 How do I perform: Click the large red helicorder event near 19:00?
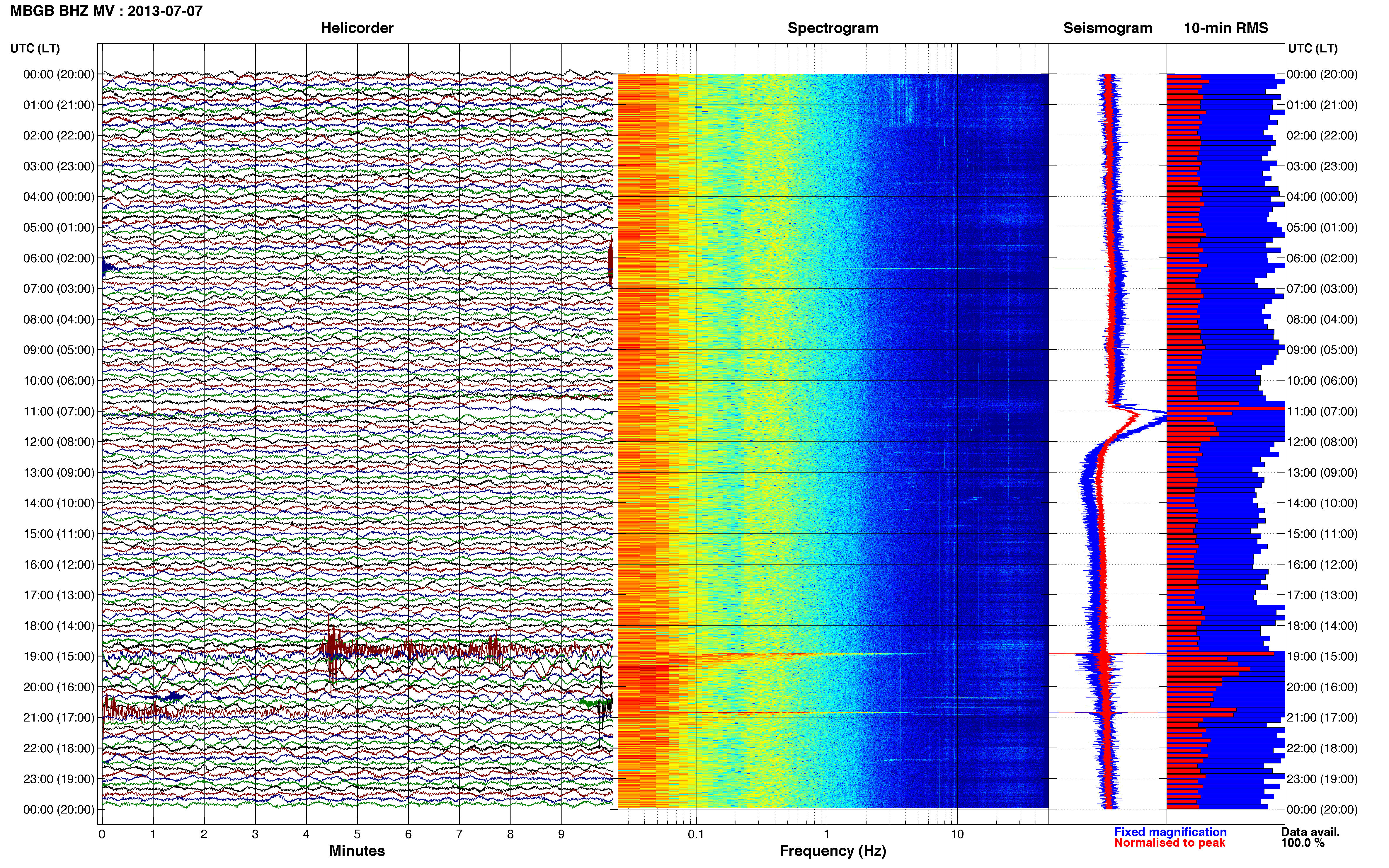333,650
